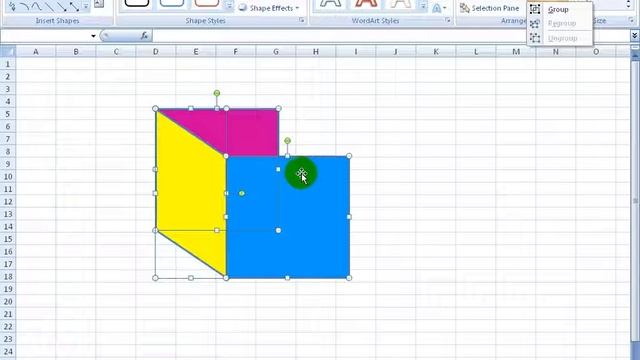Select column H header

316,52
